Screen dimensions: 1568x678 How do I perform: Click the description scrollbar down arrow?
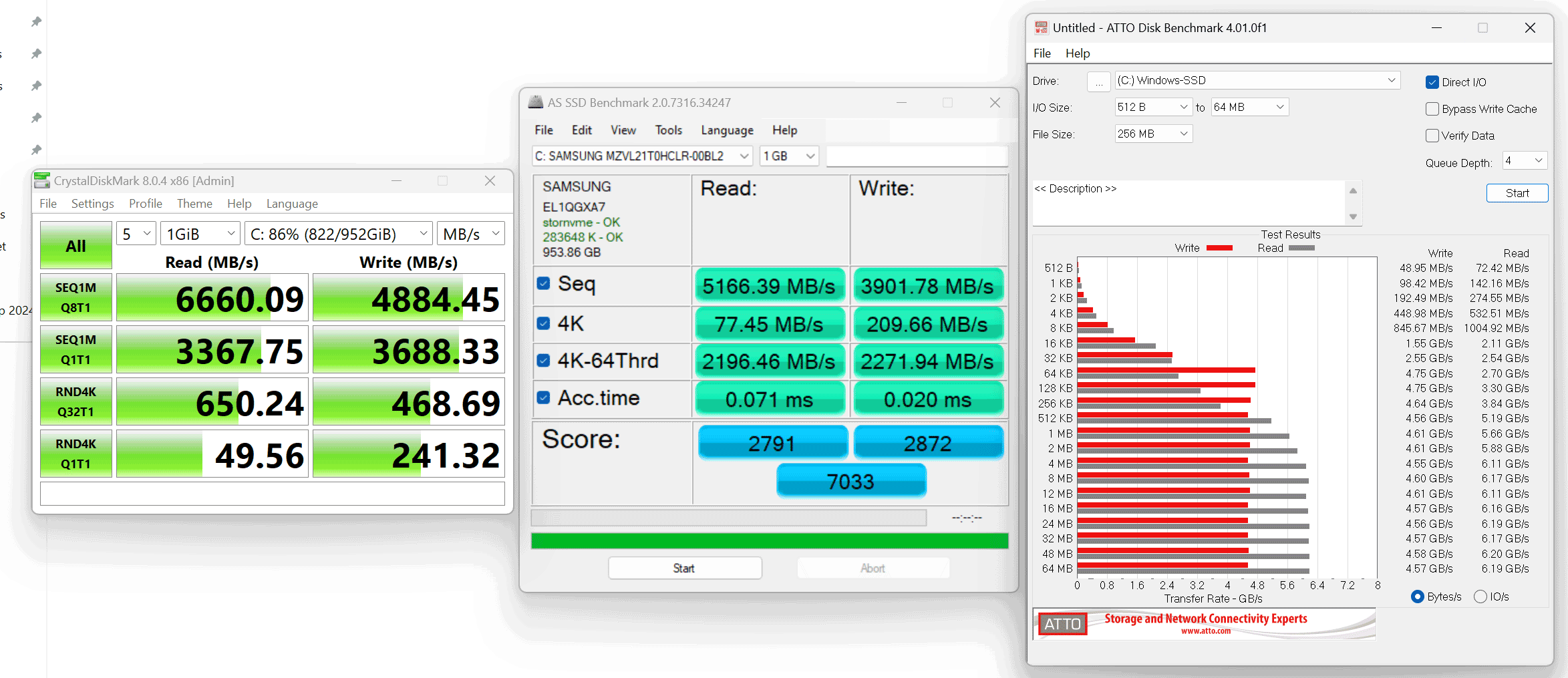coord(1353,216)
